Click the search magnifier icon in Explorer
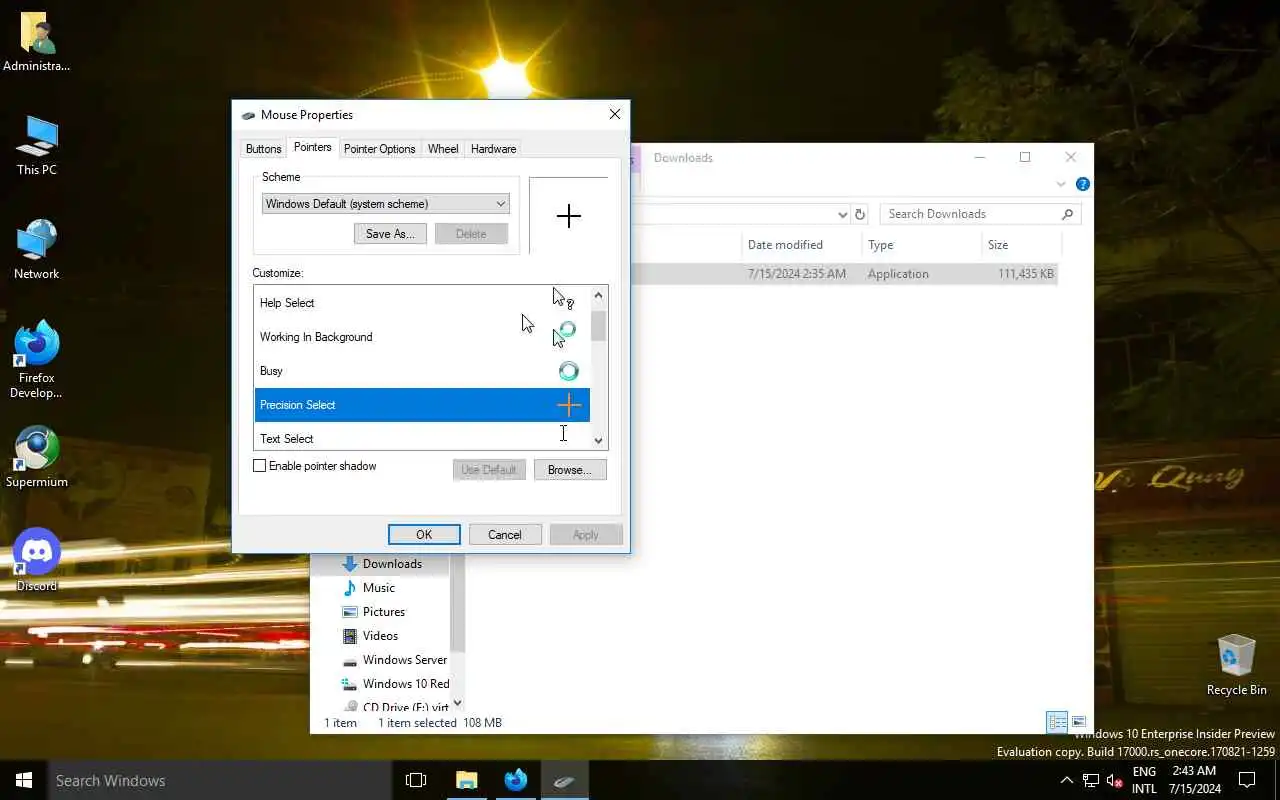 pos(1067,214)
